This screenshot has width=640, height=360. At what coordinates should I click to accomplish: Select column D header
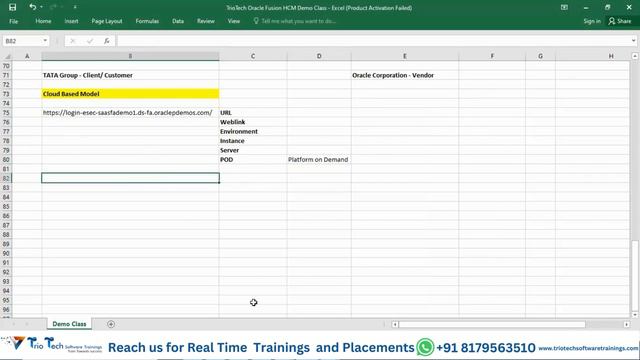[319, 56]
